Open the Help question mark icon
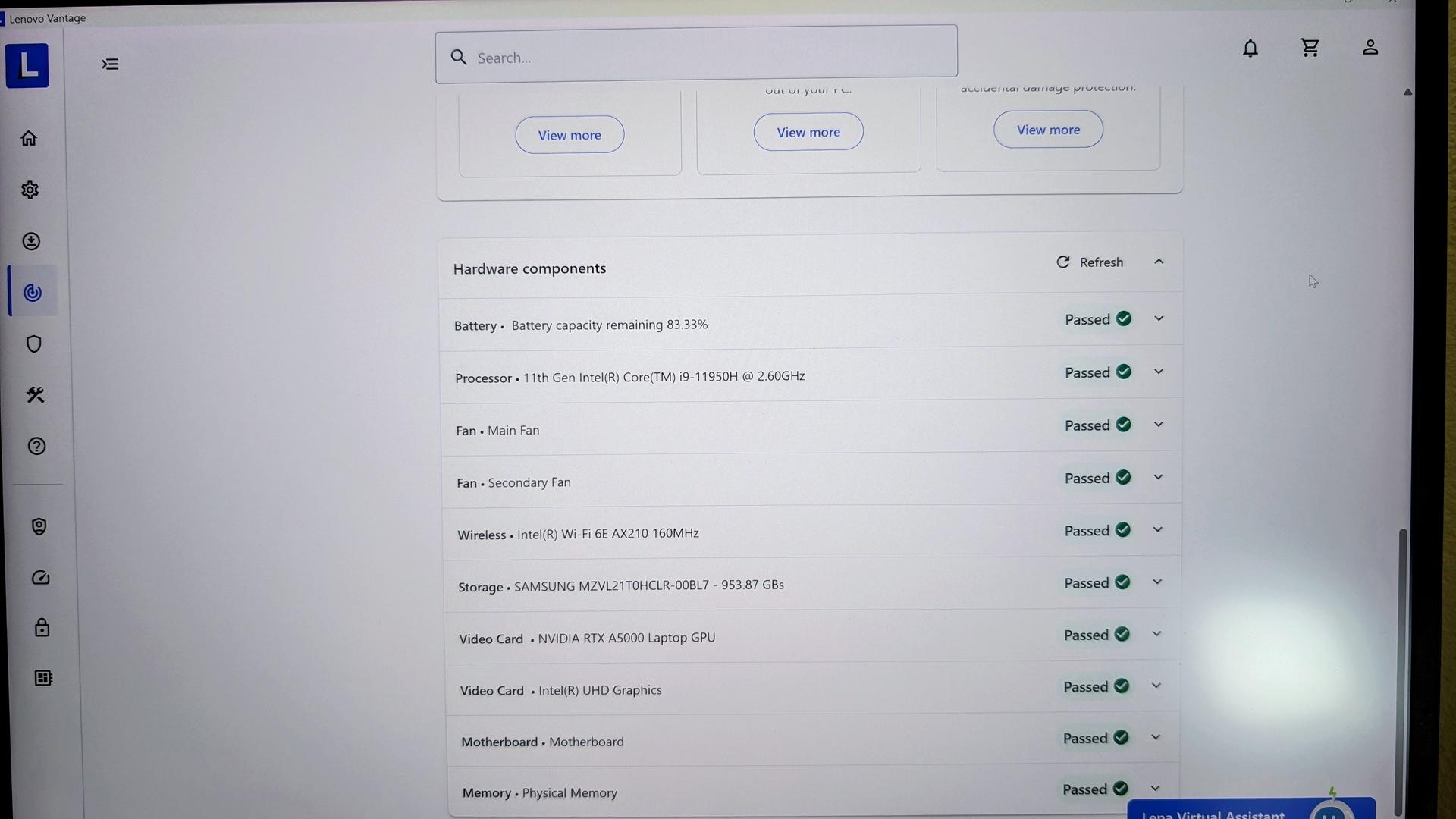The width and height of the screenshot is (1456, 819). click(x=36, y=446)
